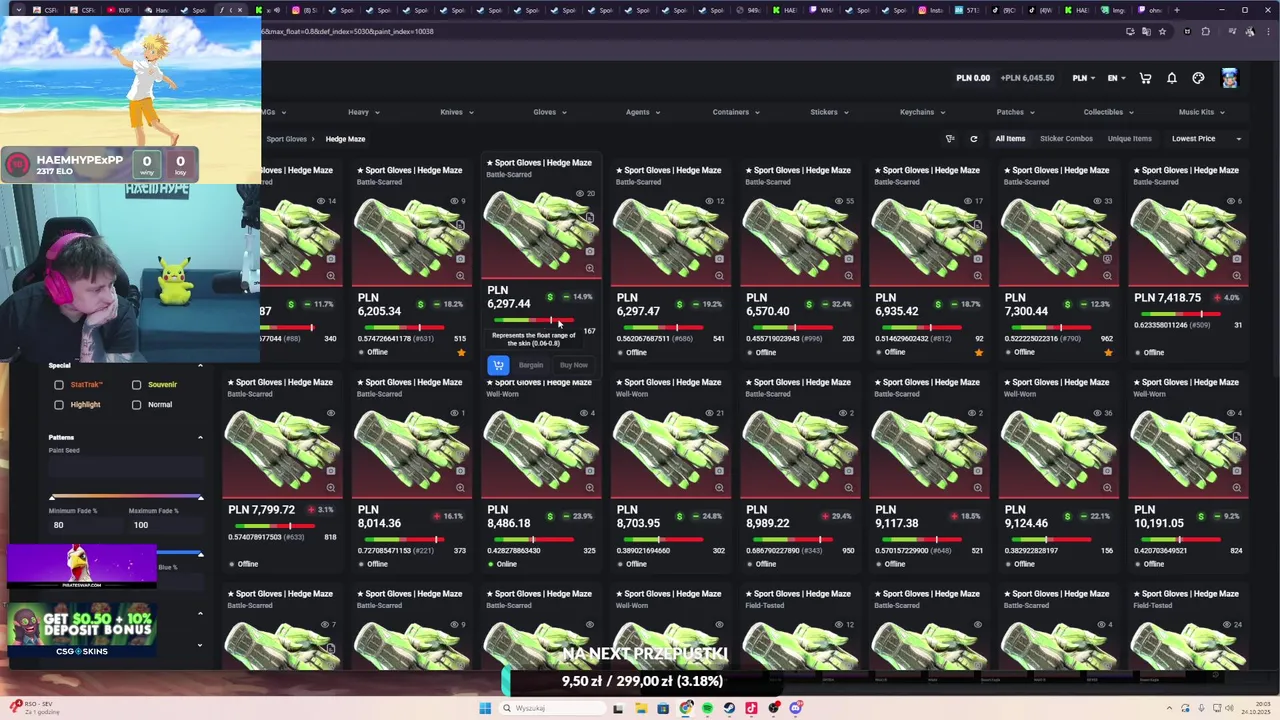Open the notifications bell
The width and height of the screenshot is (1280, 720).
point(1172,78)
